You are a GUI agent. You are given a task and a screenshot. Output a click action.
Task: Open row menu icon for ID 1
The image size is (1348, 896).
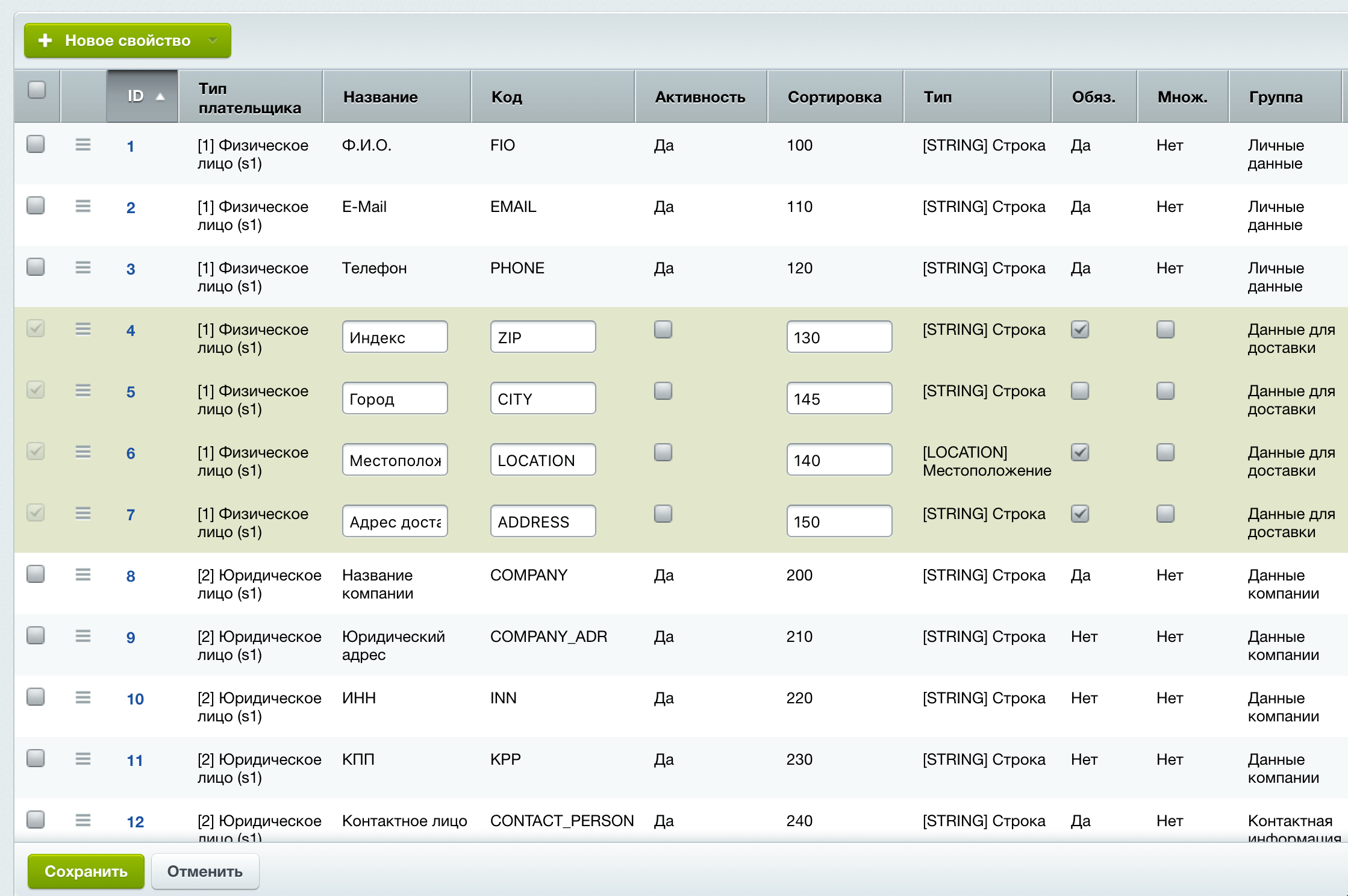(83, 145)
